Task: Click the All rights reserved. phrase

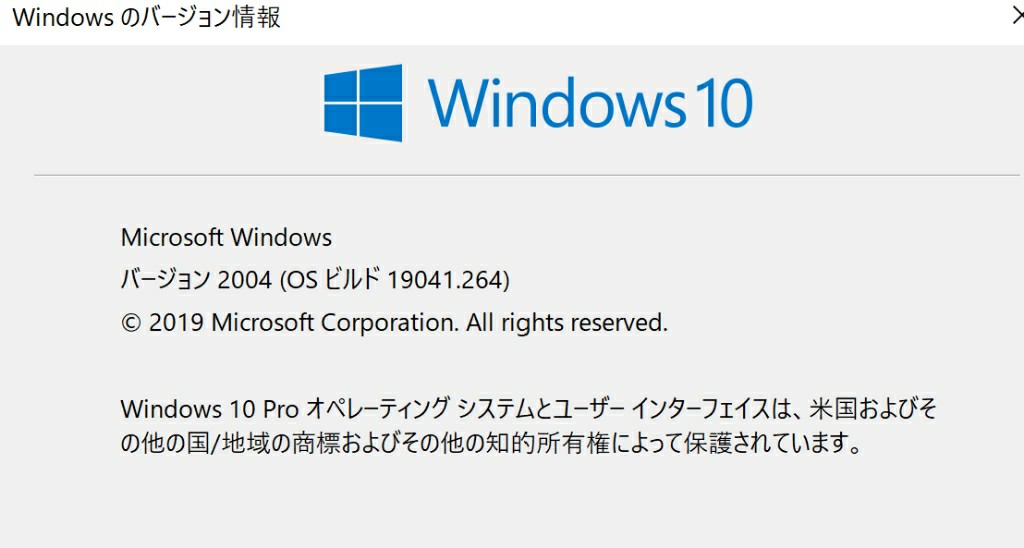Action: point(567,323)
